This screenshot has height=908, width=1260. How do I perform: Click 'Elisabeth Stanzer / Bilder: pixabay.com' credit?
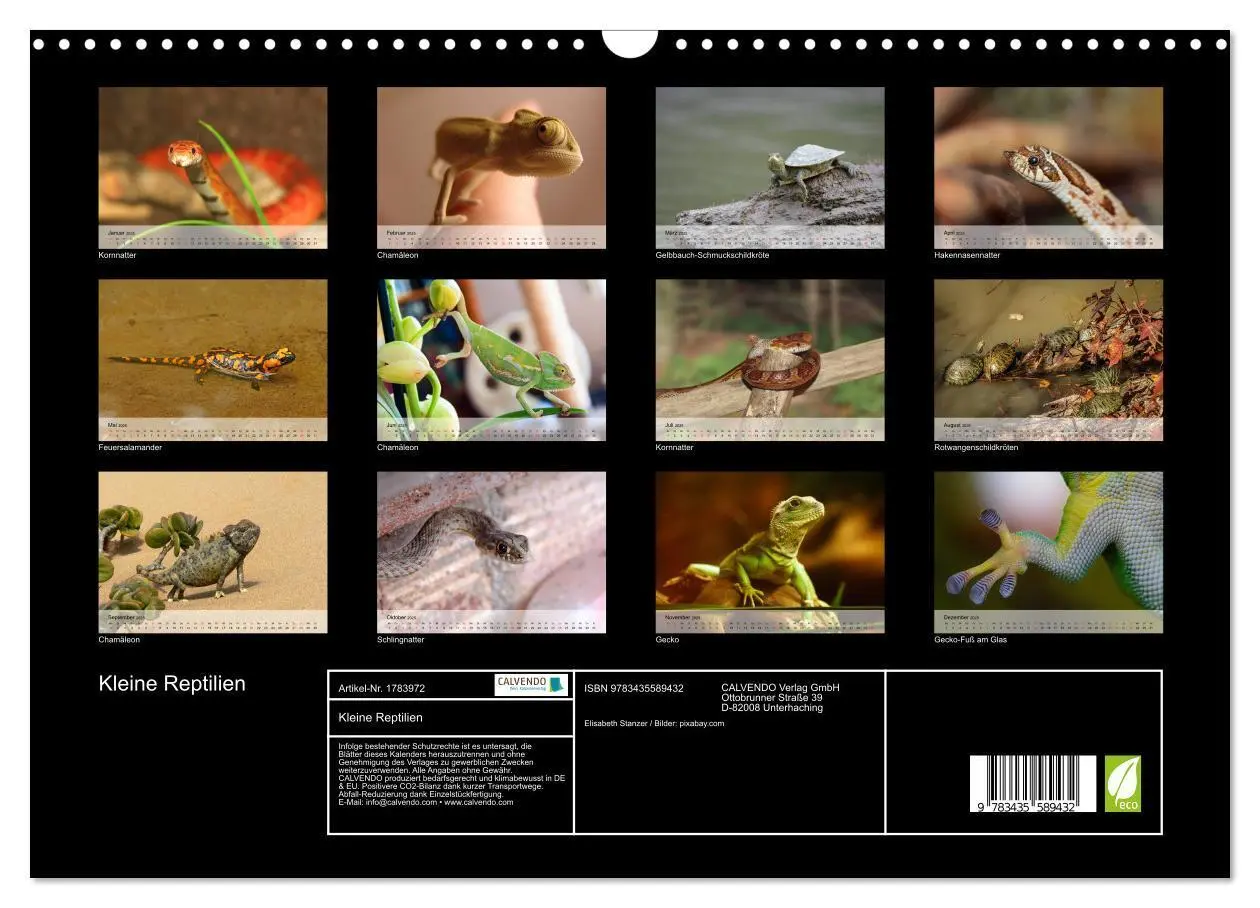click(654, 723)
